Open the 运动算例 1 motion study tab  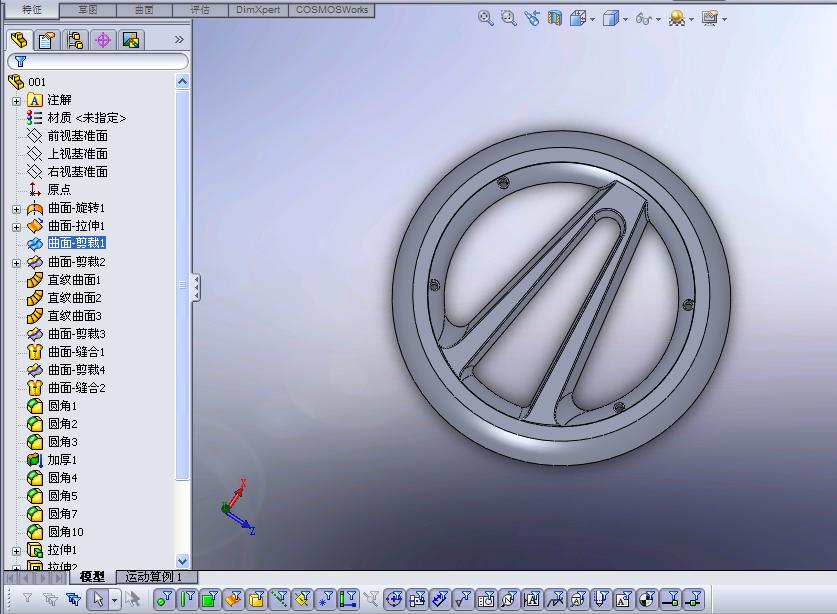coord(156,577)
